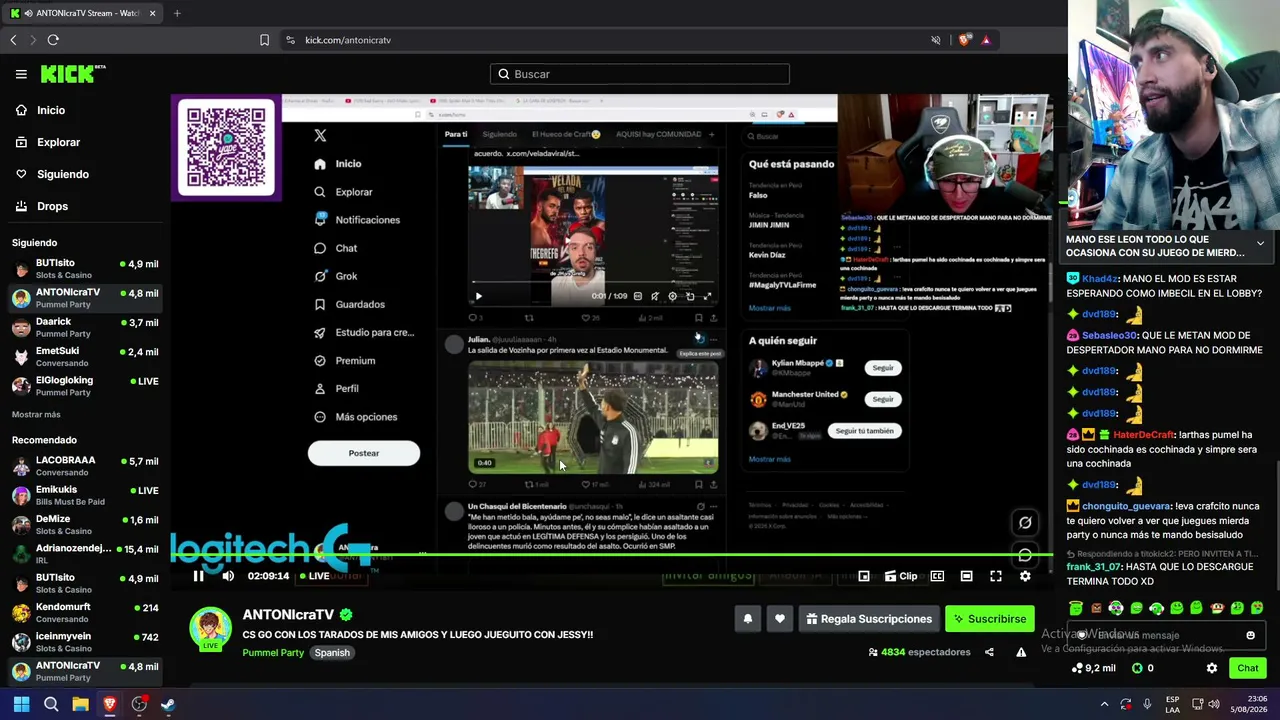Open Emikukis recommended channel
This screenshot has width=1280, height=720.
click(x=84, y=495)
